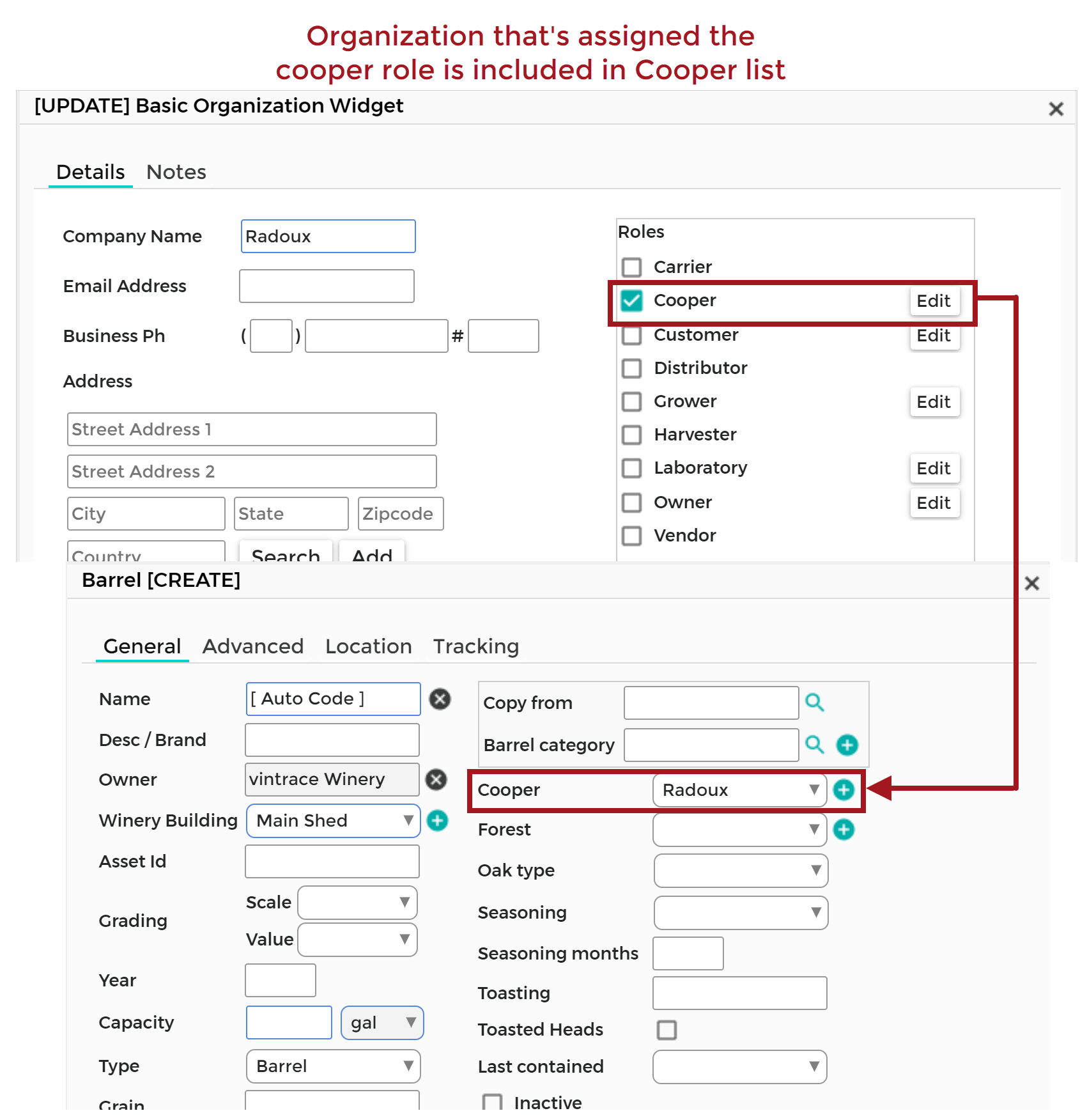Image resolution: width=1087 pixels, height=1120 pixels.
Task: Close the Barrel [CREATE] dialog
Action: click(1031, 583)
